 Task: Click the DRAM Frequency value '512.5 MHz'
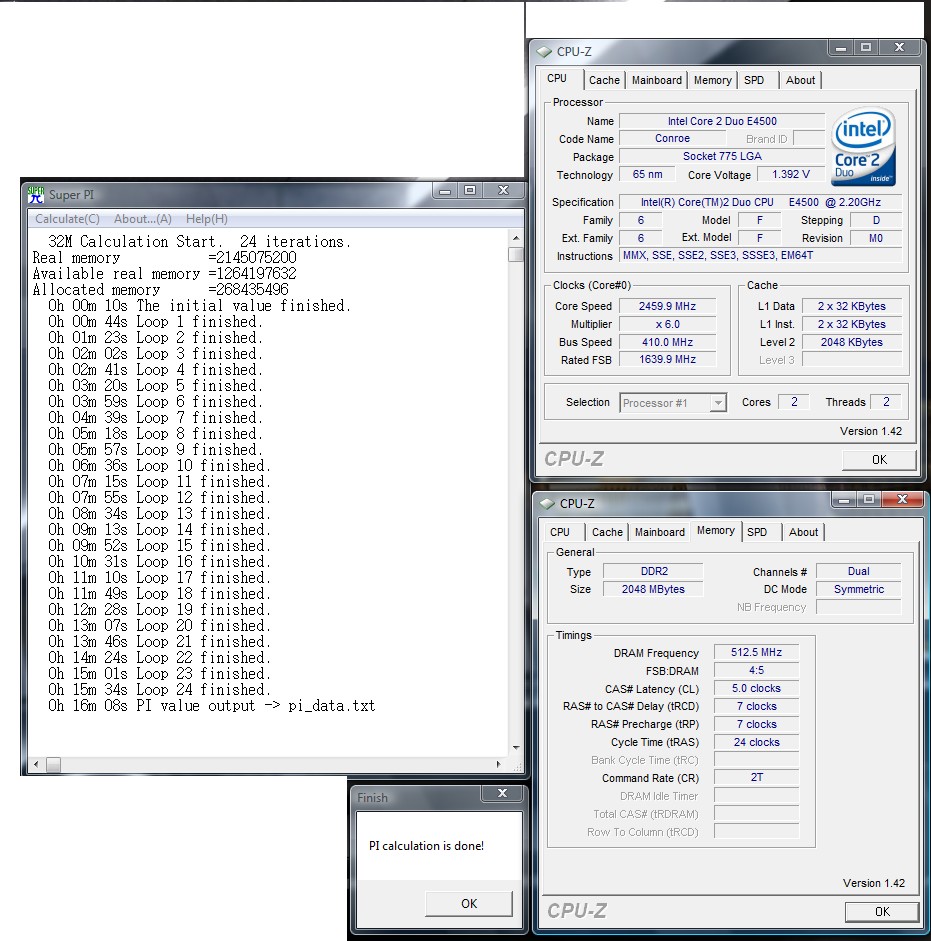tap(756, 652)
